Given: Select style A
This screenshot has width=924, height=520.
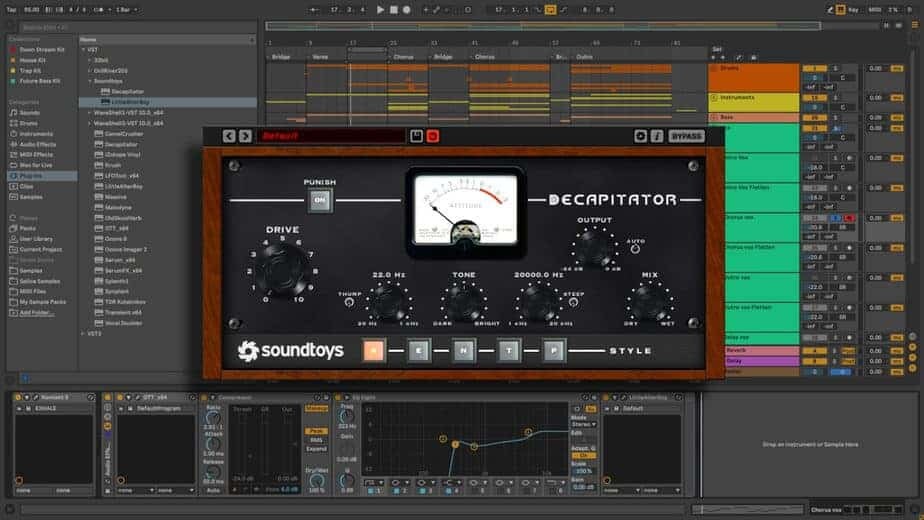Looking at the screenshot, I should click(x=374, y=351).
